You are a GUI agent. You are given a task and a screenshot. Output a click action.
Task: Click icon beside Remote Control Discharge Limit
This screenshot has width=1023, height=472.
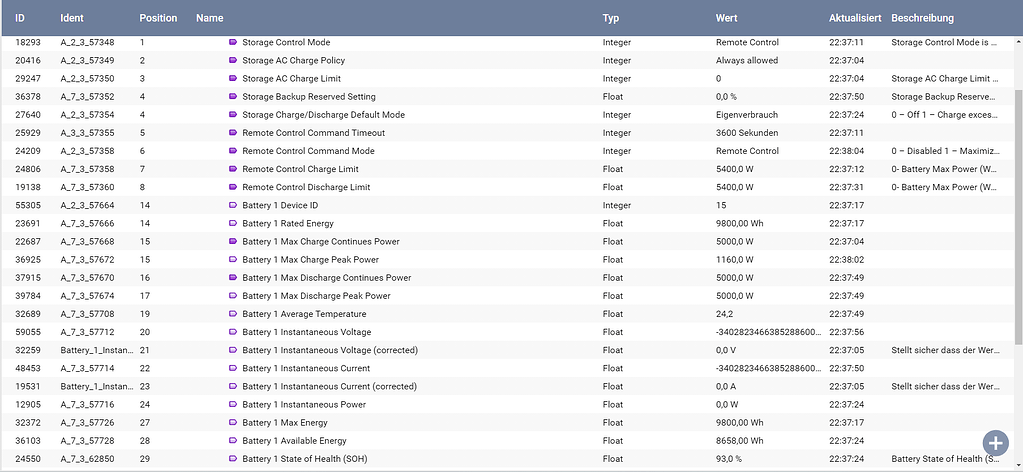click(233, 187)
